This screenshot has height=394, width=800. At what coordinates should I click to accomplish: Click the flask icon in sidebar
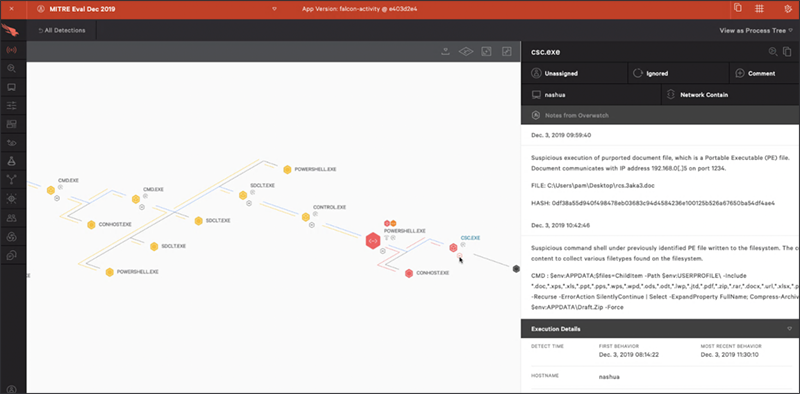pyautogui.click(x=11, y=161)
